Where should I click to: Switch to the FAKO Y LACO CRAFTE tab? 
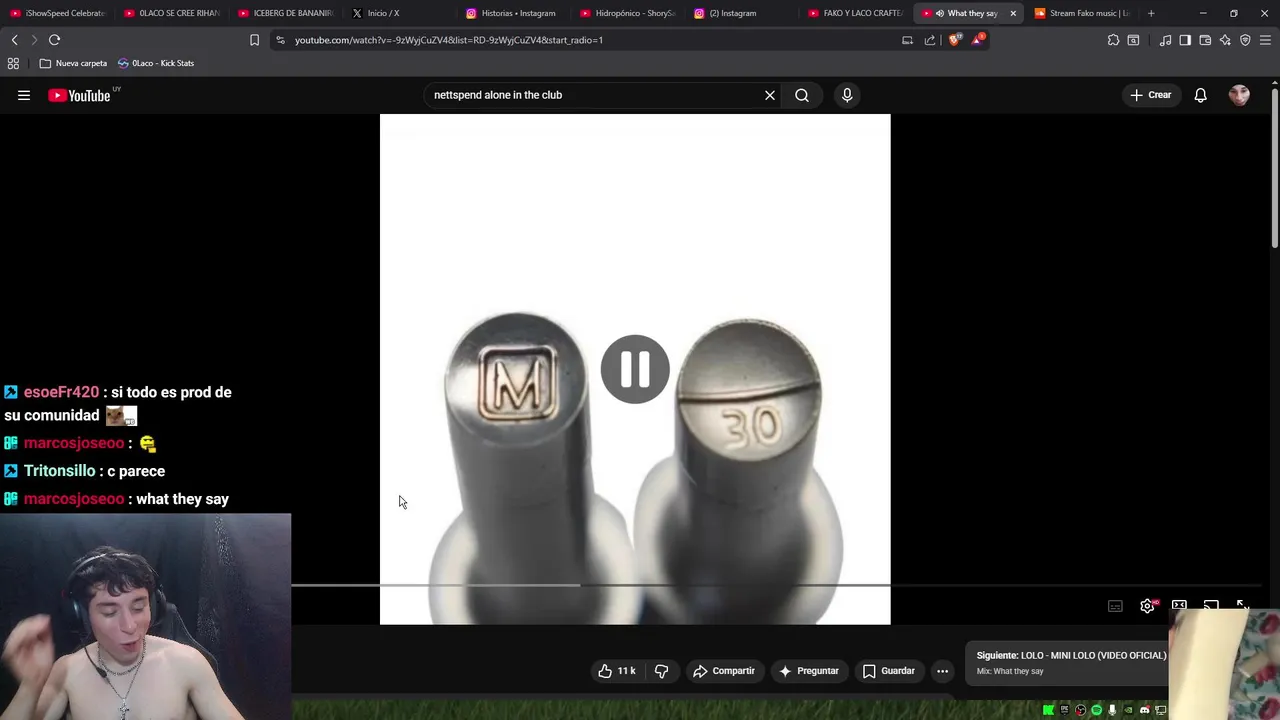coord(856,13)
